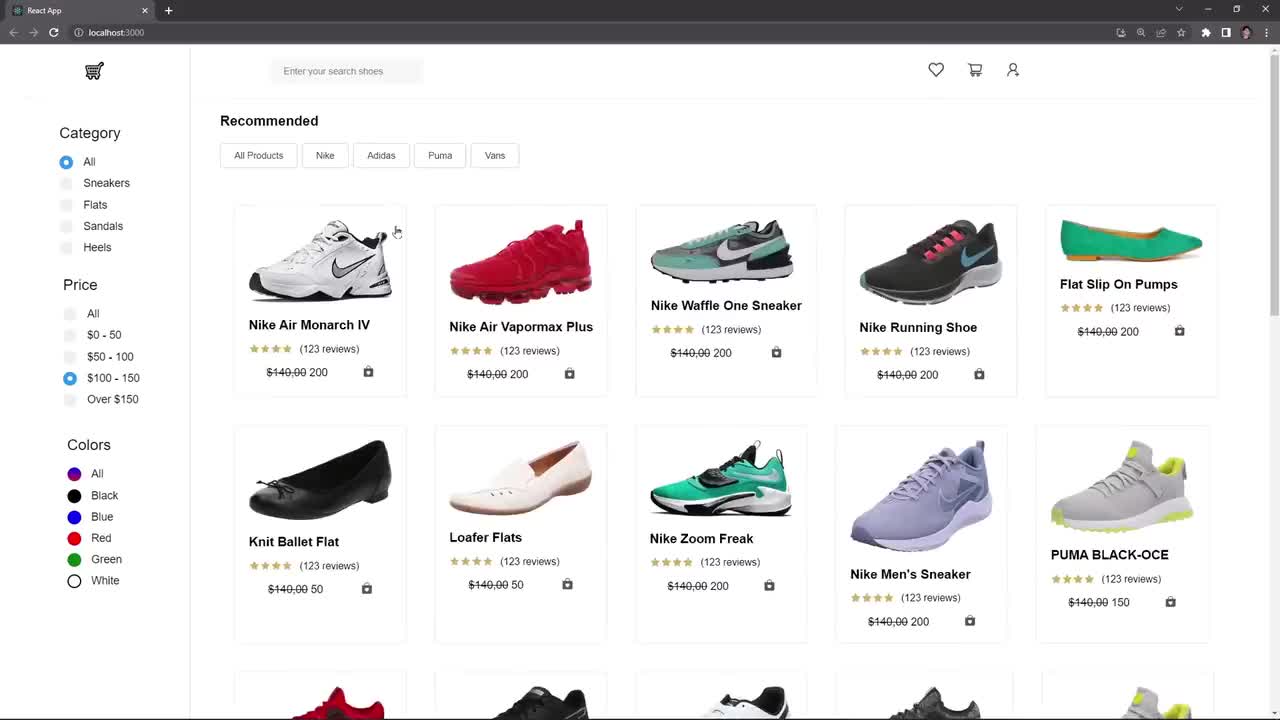Screen dimensions: 1280x720
Task: Open the browser side panel icon
Action: point(1226,32)
